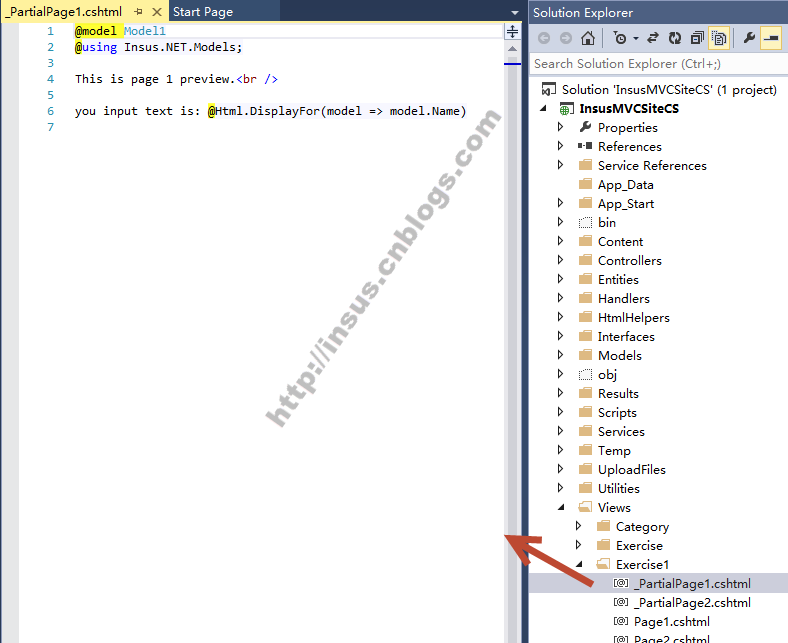
Task: Click the Solution Explorer Back arrow
Action: [x=544, y=38]
